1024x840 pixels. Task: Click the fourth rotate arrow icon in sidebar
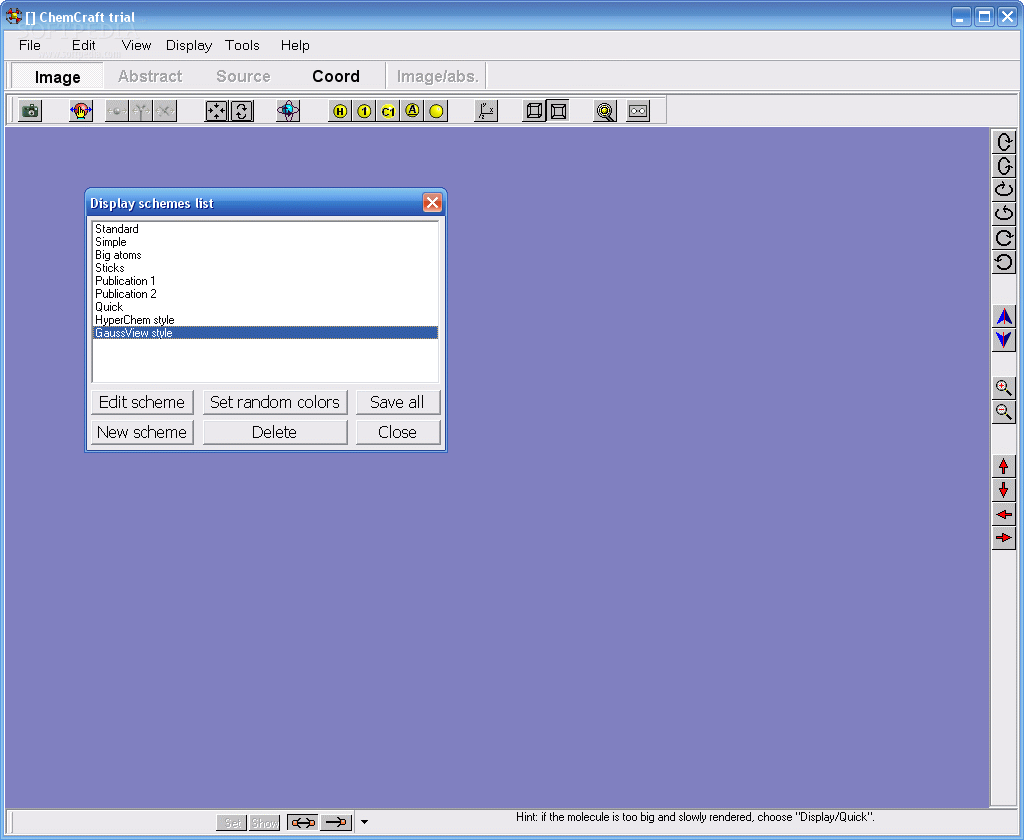tap(1004, 214)
